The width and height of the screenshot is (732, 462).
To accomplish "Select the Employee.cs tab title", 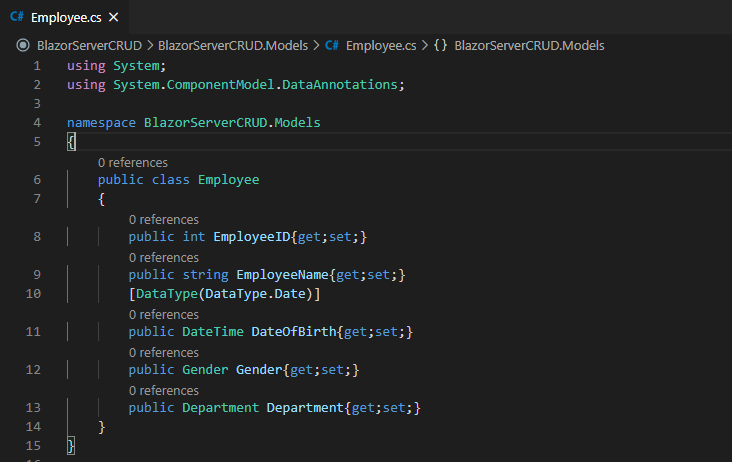I will click(66, 17).
